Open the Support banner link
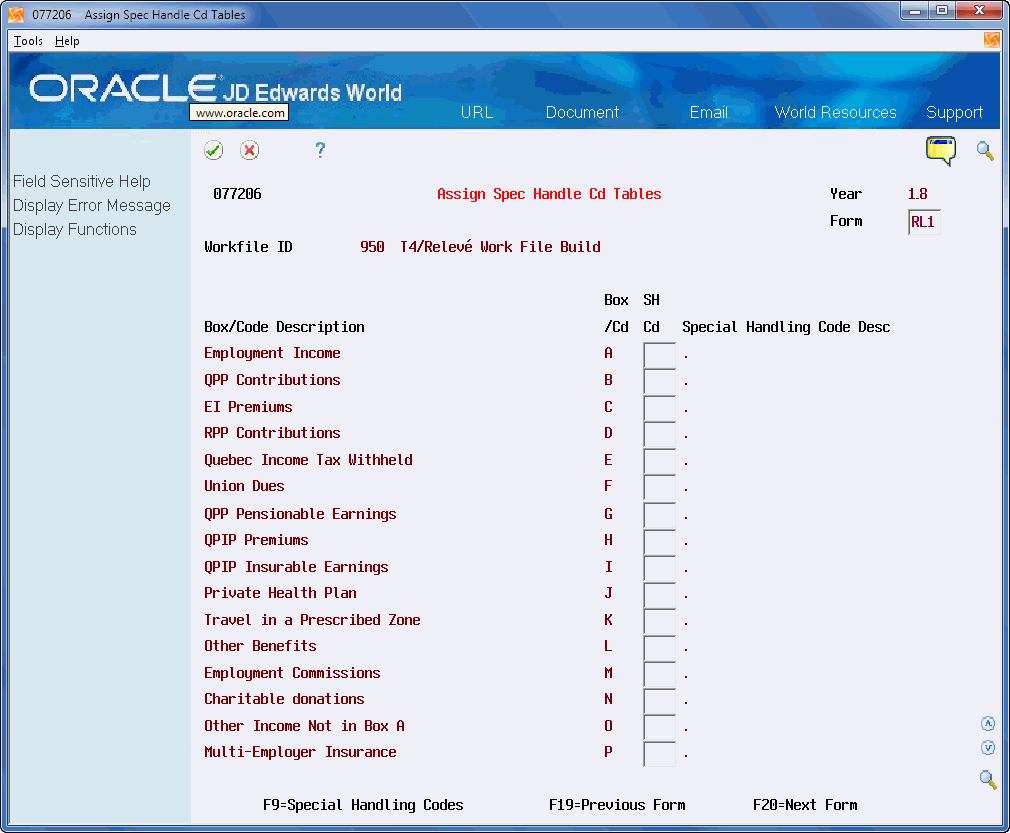 tap(954, 113)
